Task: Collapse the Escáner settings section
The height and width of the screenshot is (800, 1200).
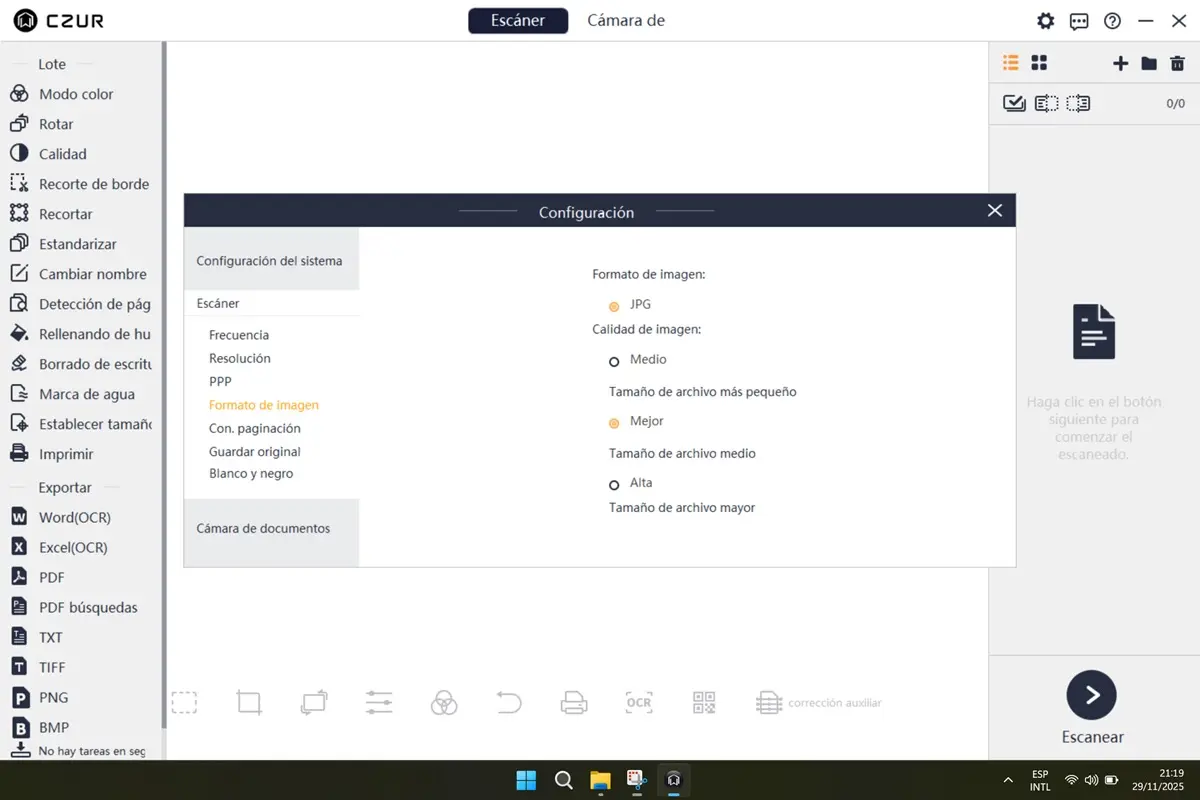Action: click(x=218, y=303)
